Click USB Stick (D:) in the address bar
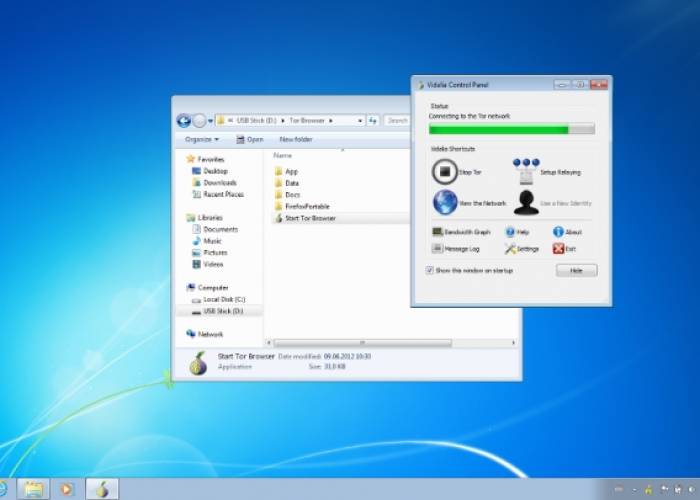 [256, 121]
